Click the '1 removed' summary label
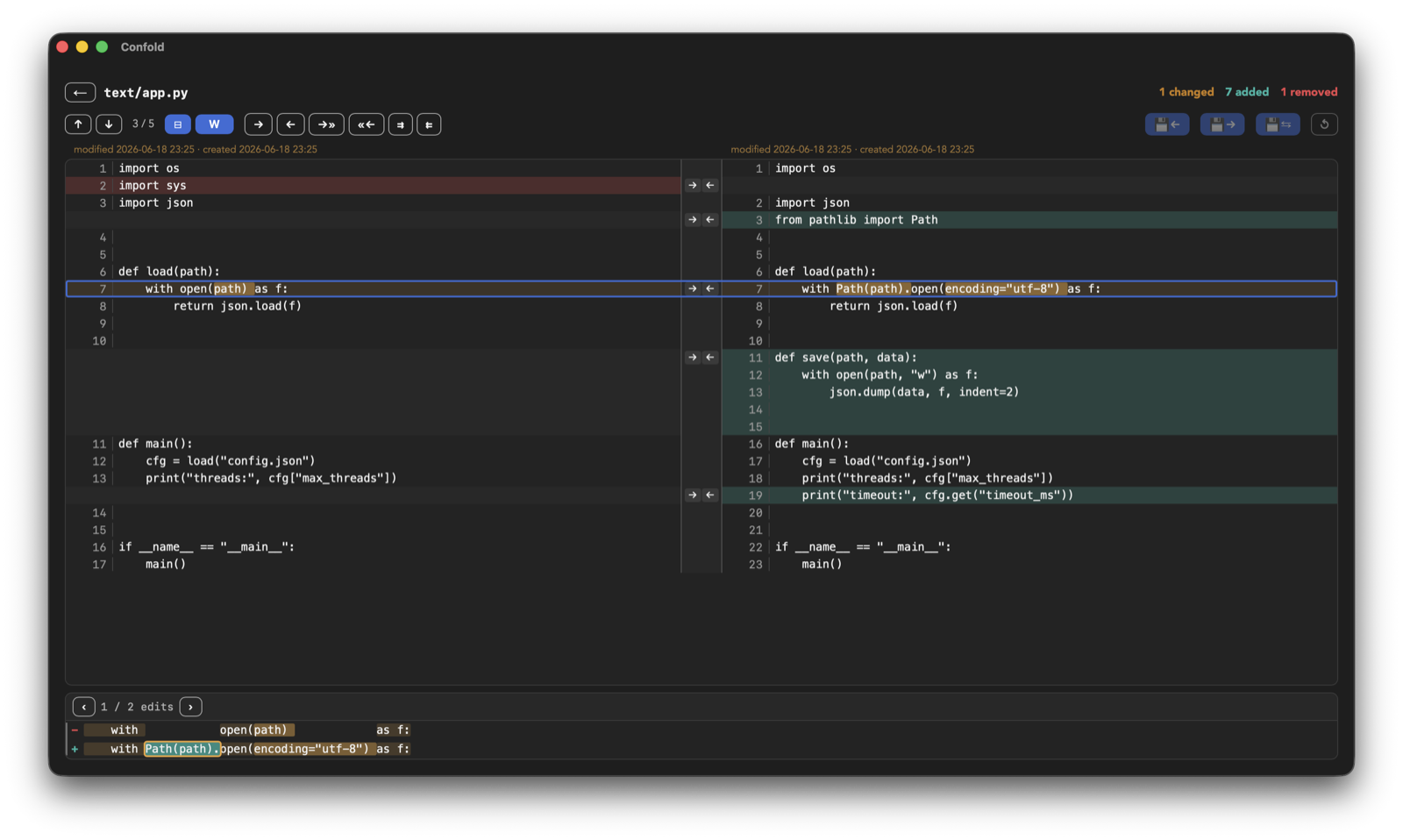Screen dimensions: 1403x840 pyautogui.click(x=1308, y=92)
